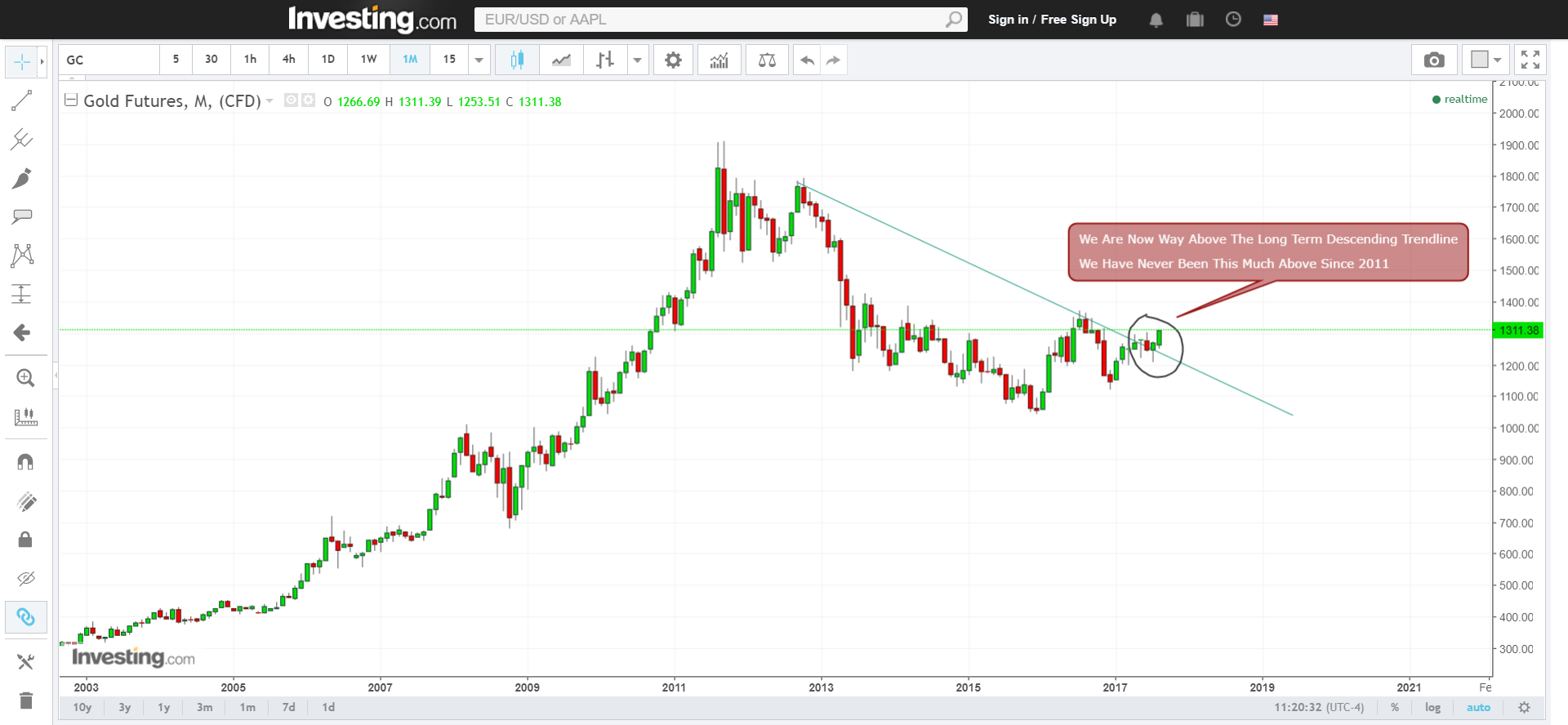The image size is (1568, 725).
Task: Open the cross tools settings icon
Action: (x=25, y=662)
